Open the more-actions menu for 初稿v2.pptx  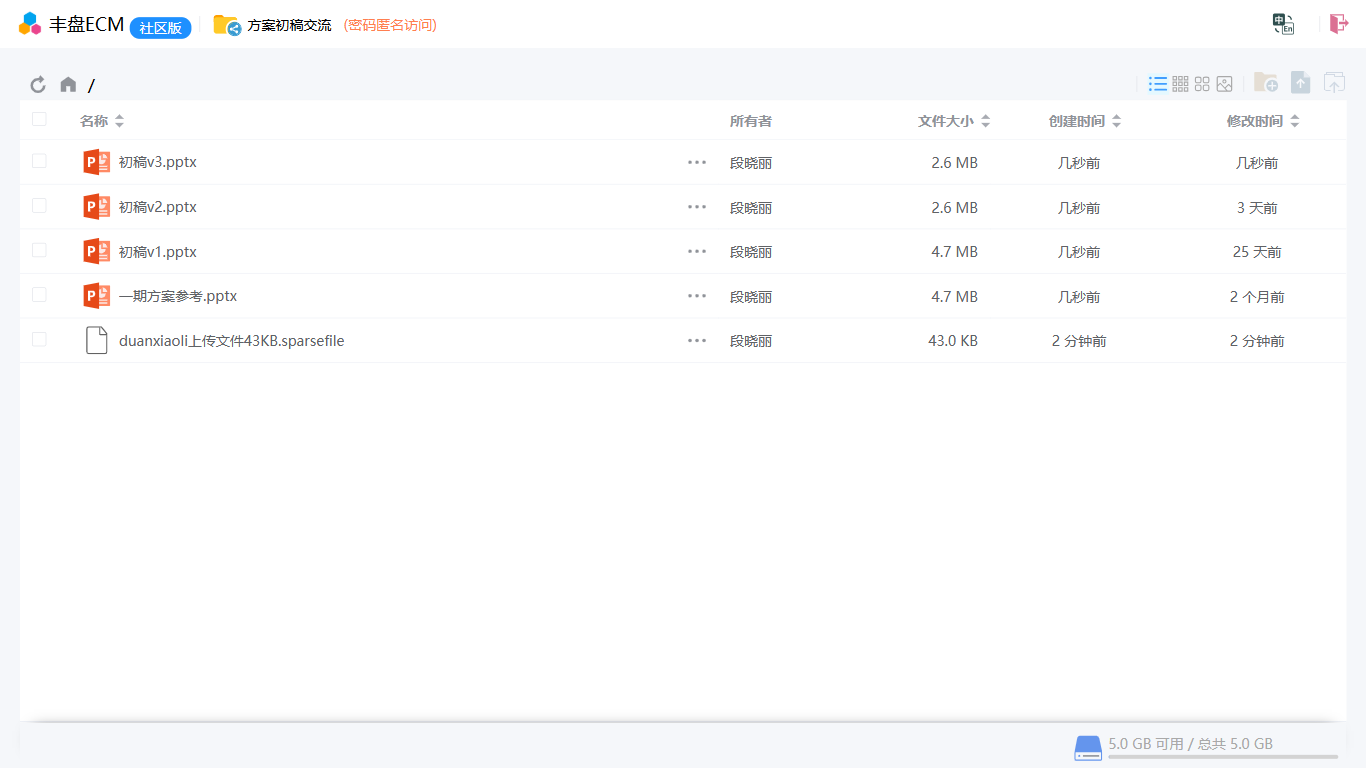[697, 207]
